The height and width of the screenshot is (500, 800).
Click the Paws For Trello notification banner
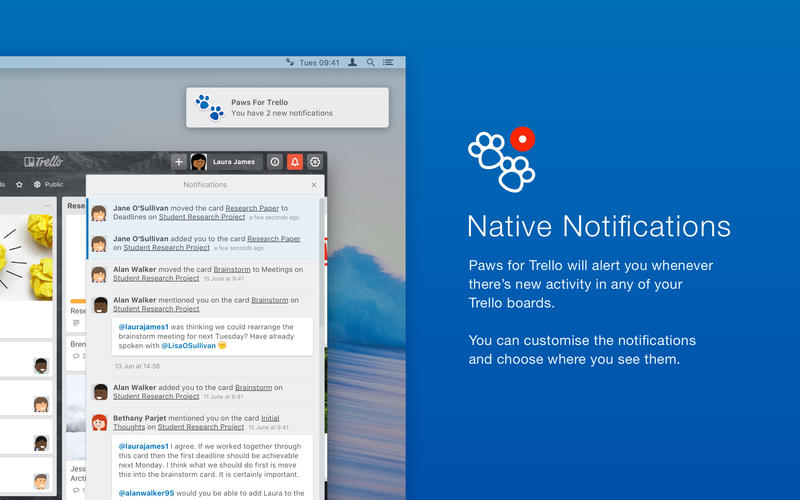287,108
